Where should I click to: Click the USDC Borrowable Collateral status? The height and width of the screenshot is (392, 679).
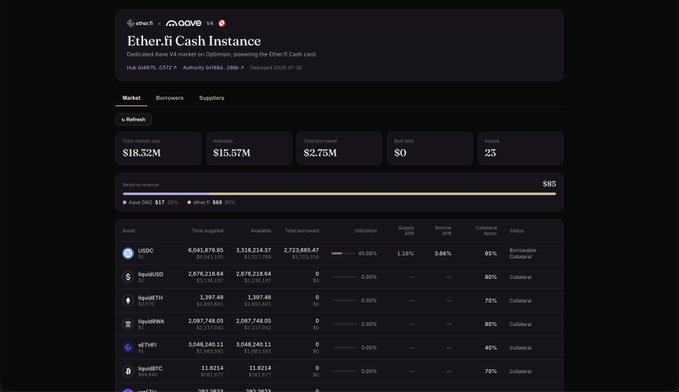[x=523, y=253]
